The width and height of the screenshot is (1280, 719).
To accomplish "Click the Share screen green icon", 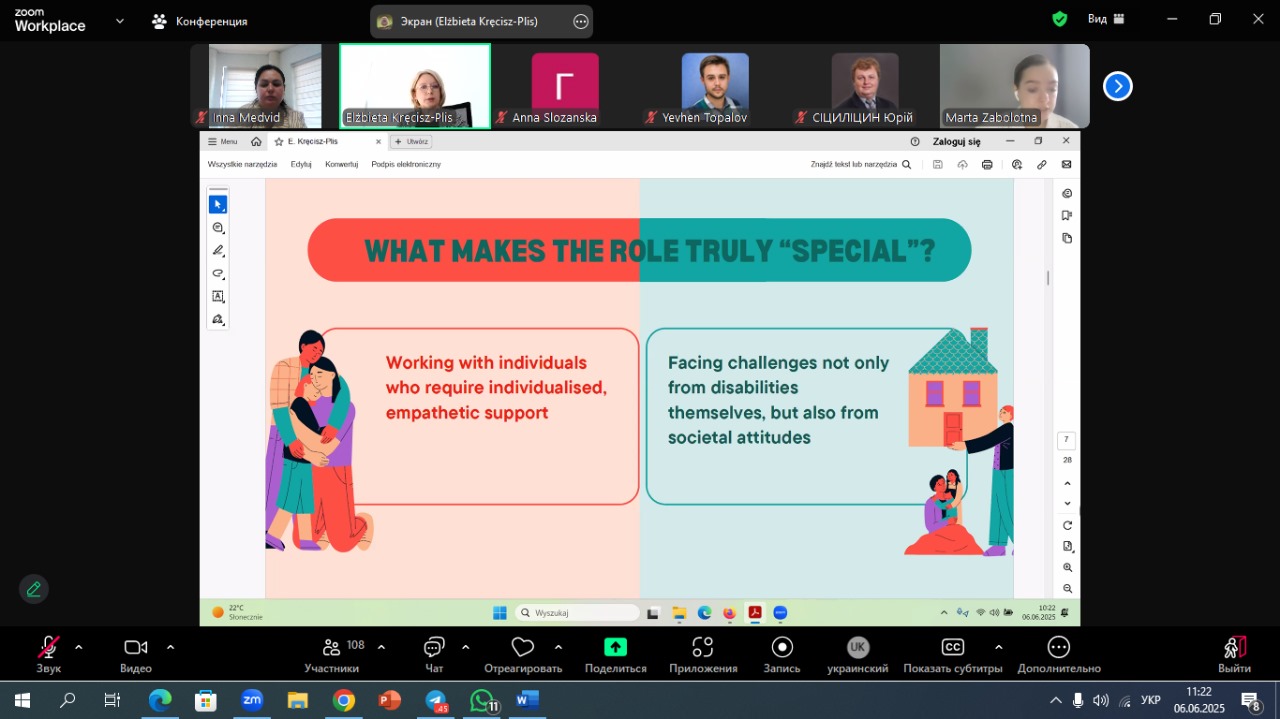I will click(x=615, y=648).
